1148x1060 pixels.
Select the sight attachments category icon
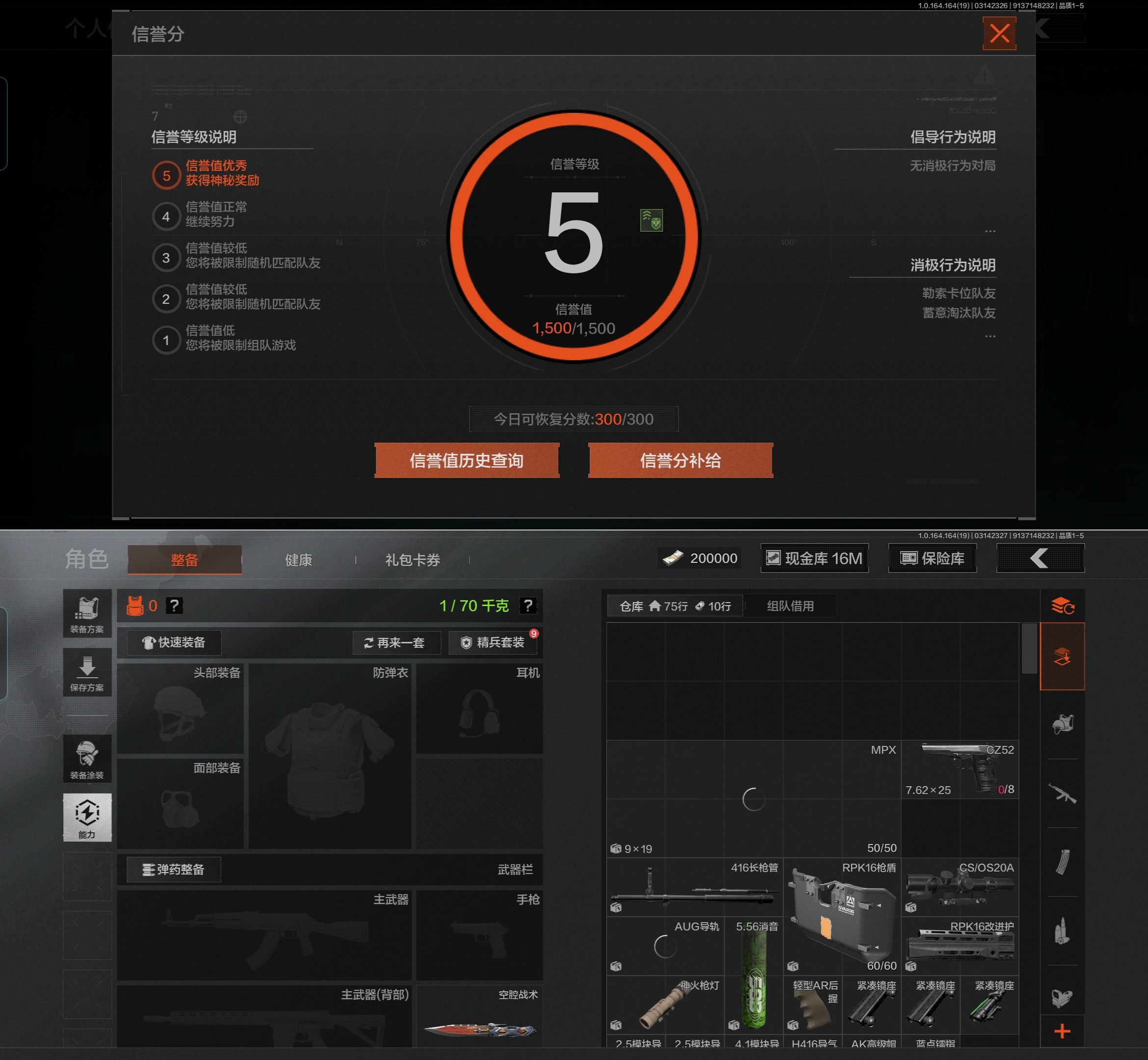tap(1062, 999)
